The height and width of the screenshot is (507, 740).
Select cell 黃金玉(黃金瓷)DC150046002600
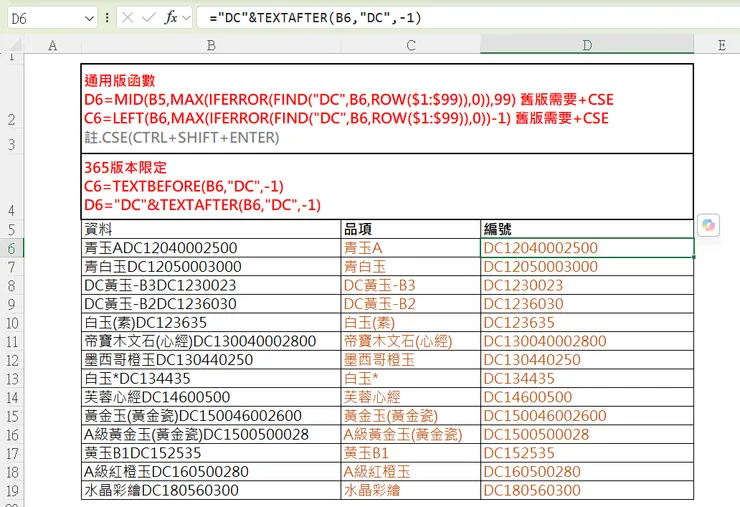tap(211, 416)
